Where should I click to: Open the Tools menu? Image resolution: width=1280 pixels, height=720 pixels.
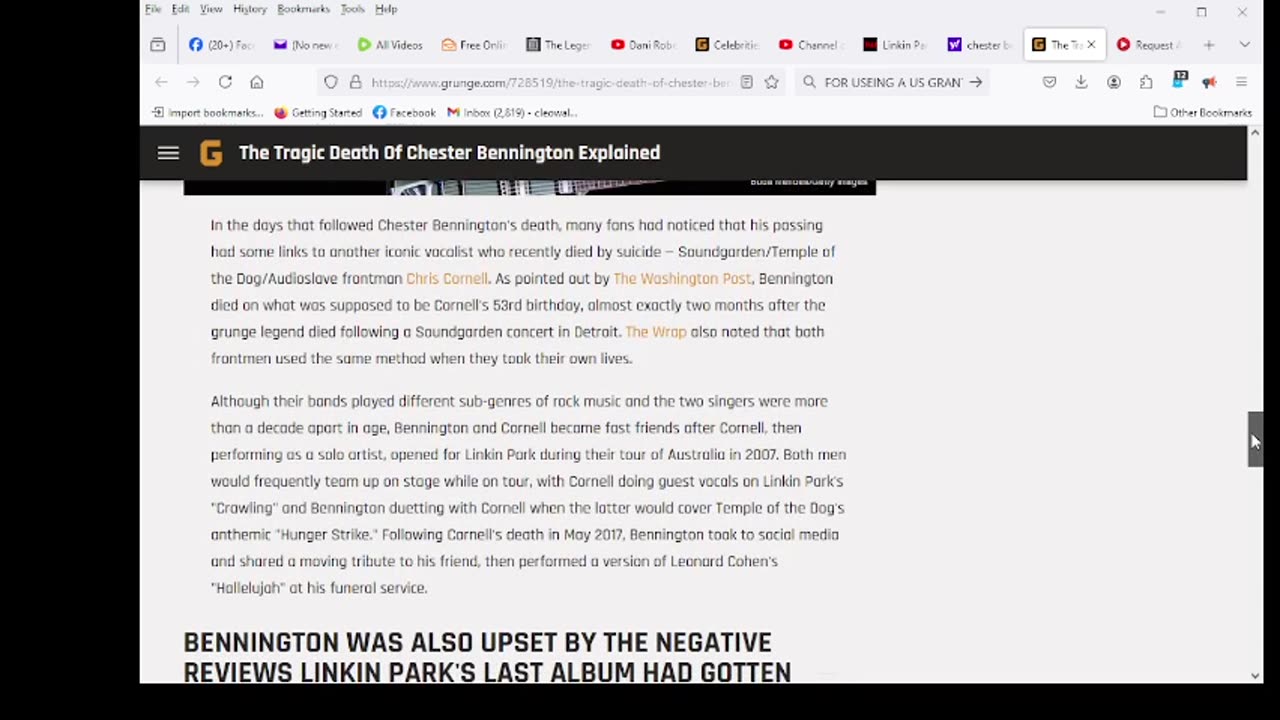pyautogui.click(x=352, y=9)
